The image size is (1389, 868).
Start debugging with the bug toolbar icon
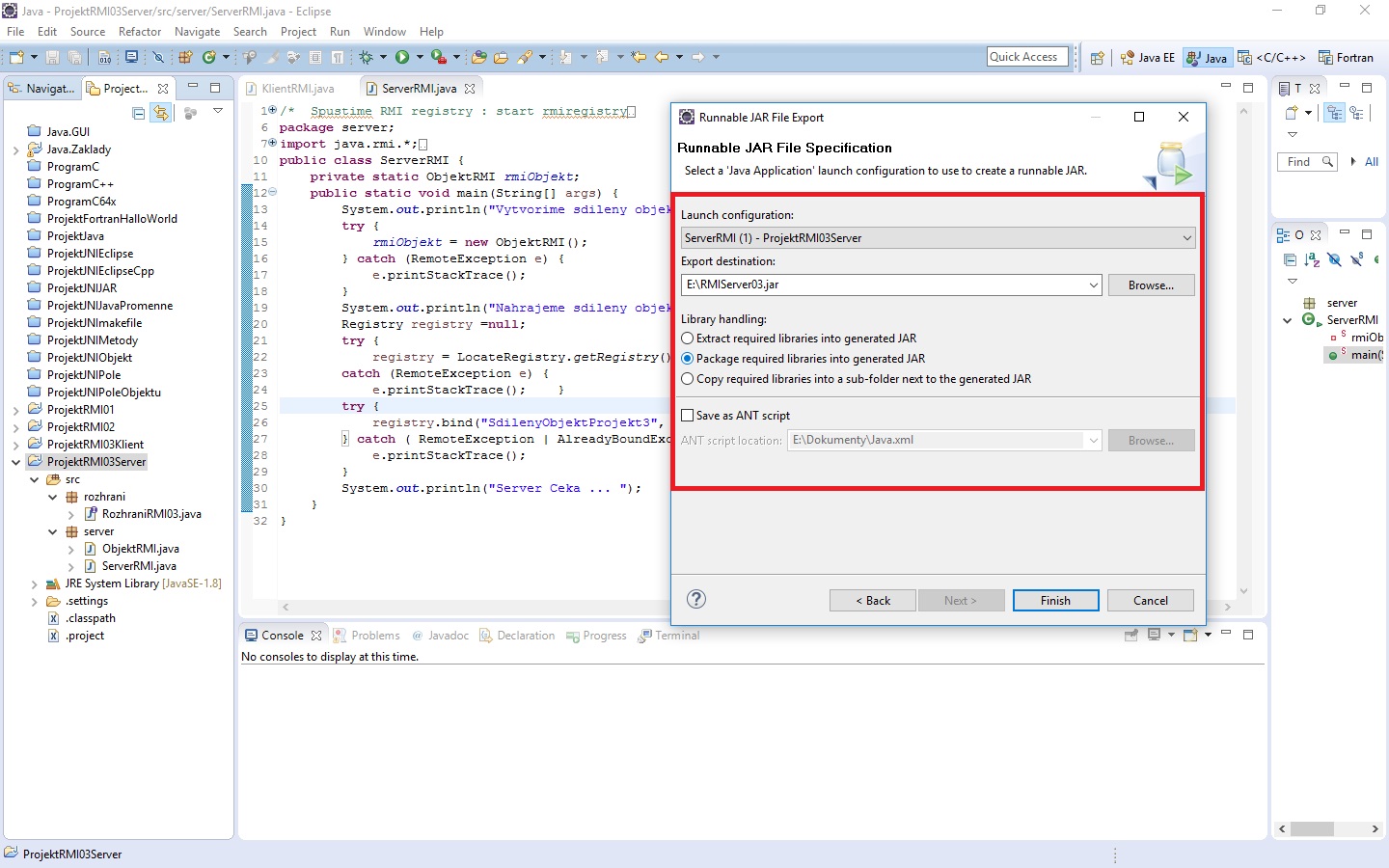click(368, 57)
